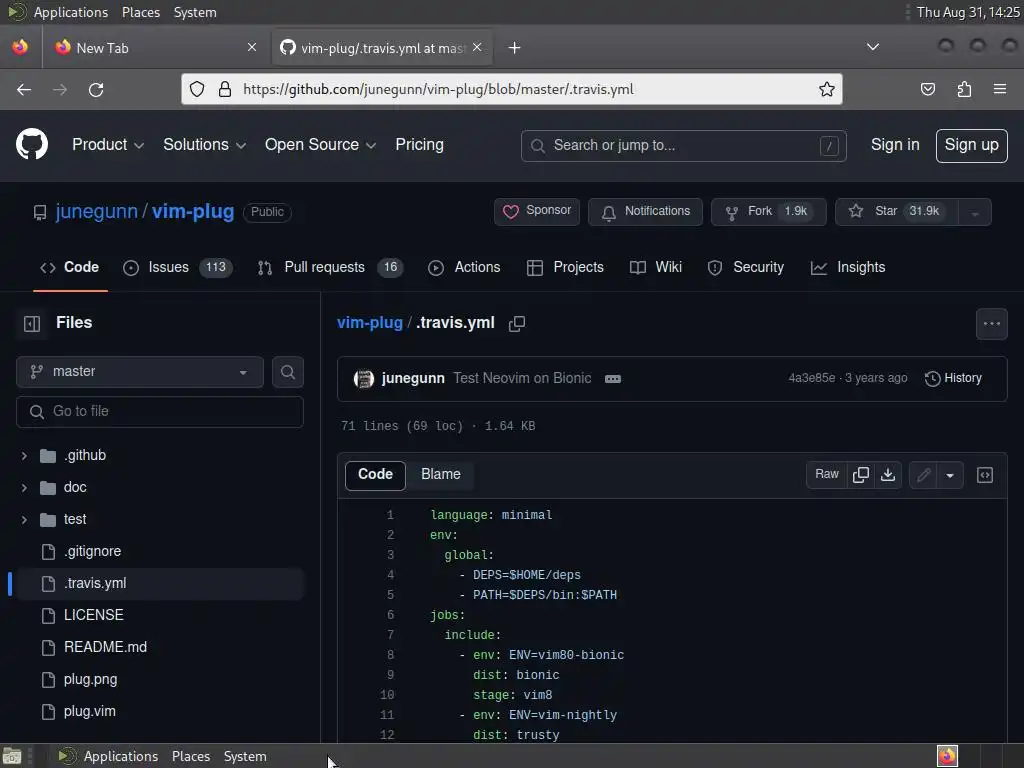Viewport: 1024px width, 768px height.
Task: Click the file tree search icon button
Action: point(288,372)
